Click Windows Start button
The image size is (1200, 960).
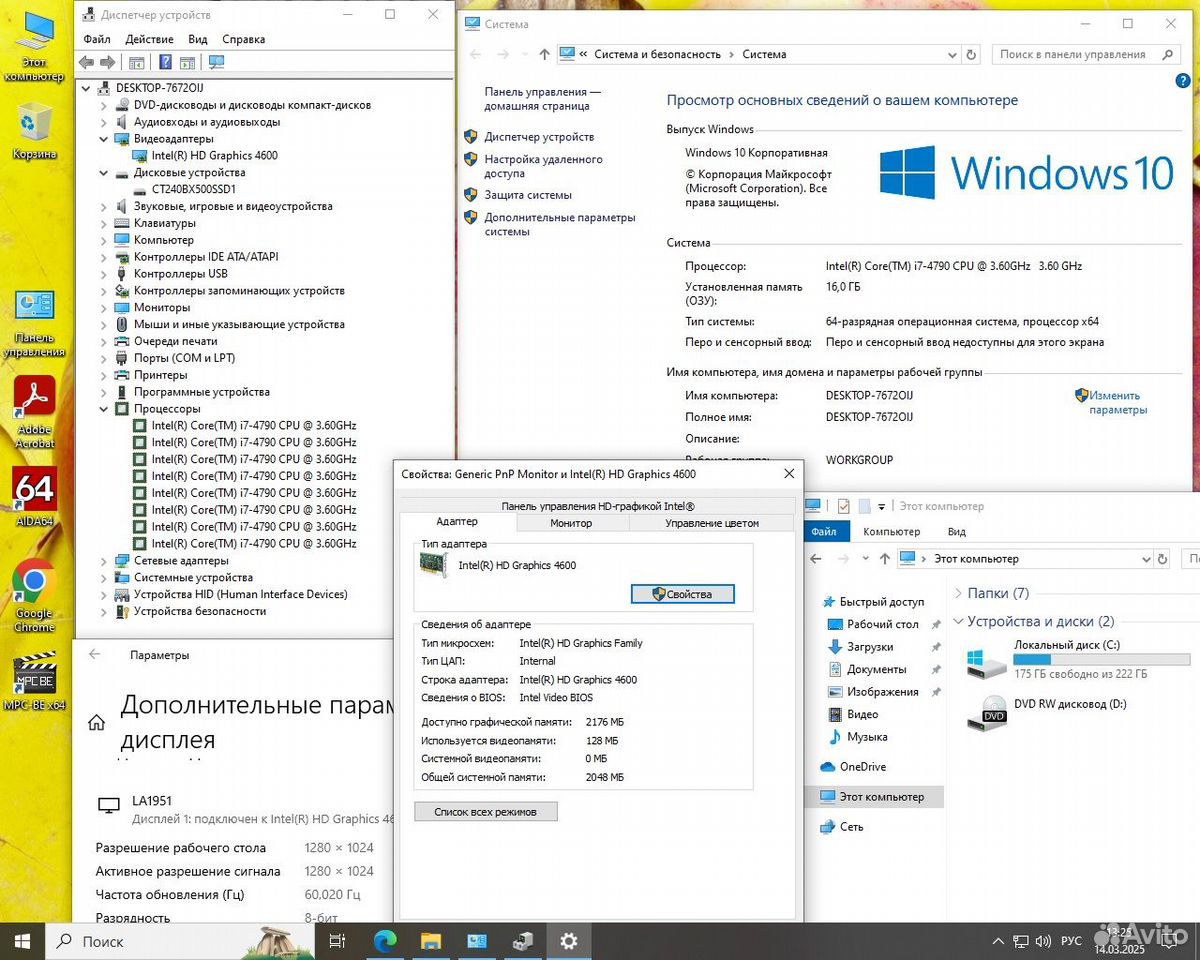pos(22,941)
